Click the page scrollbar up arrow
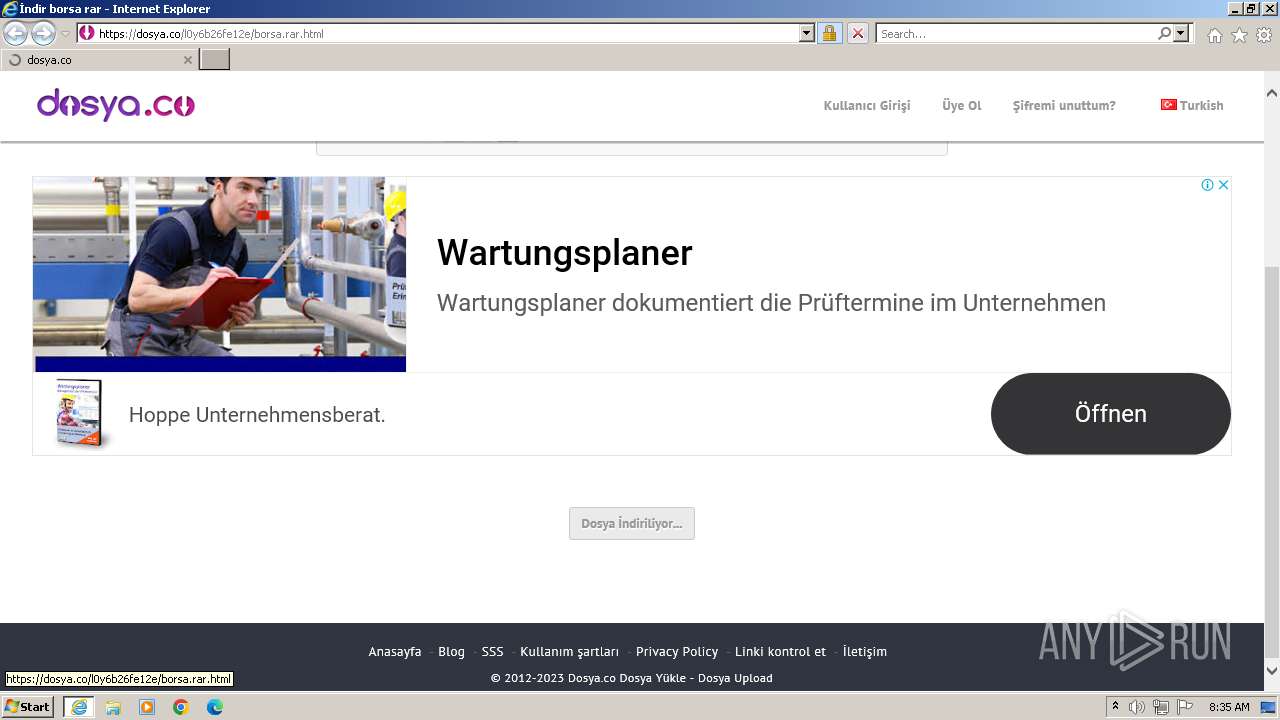 pos(1272,93)
